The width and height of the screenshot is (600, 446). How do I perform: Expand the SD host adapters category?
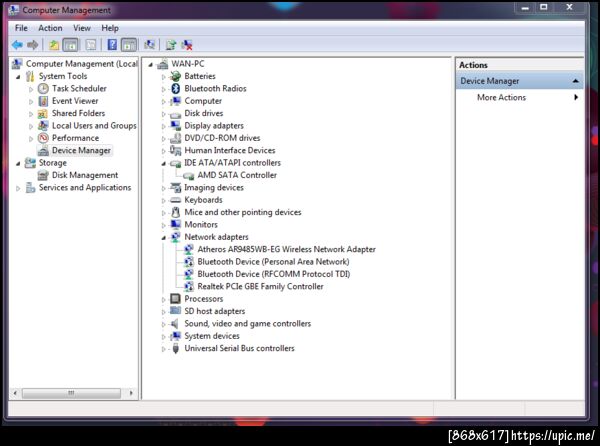(x=163, y=312)
